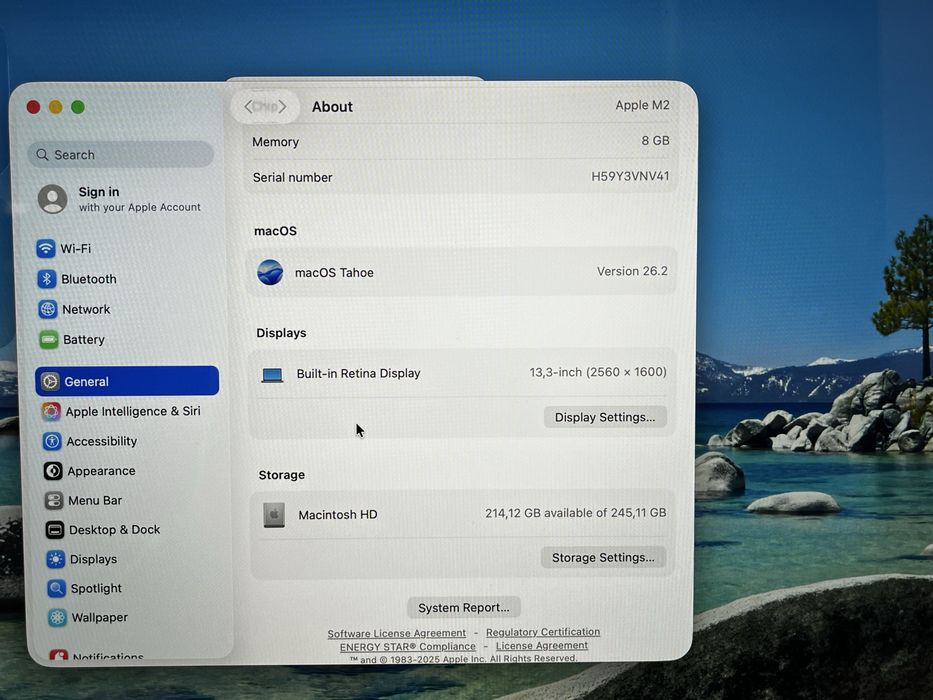
Task: Zoom window with green button
Action: 78,107
